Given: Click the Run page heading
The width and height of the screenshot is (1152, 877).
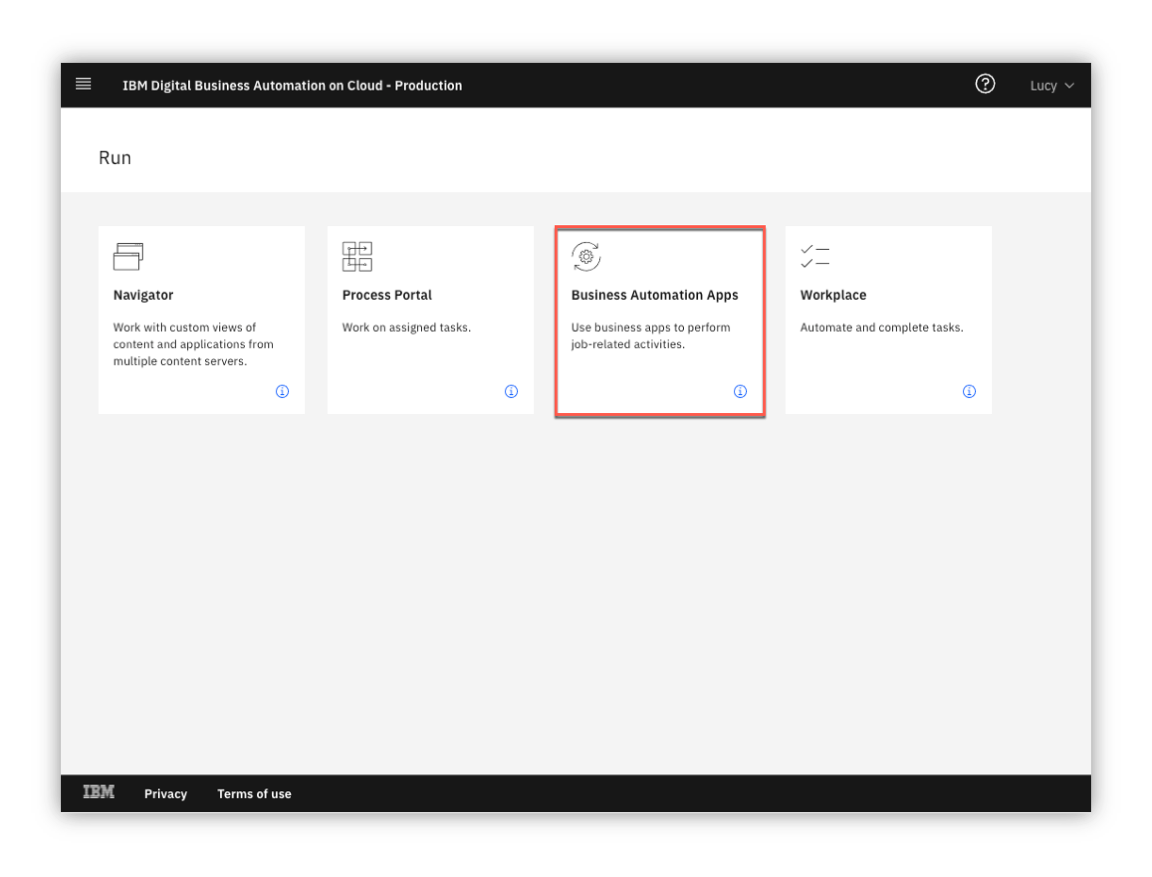Looking at the screenshot, I should click(115, 158).
